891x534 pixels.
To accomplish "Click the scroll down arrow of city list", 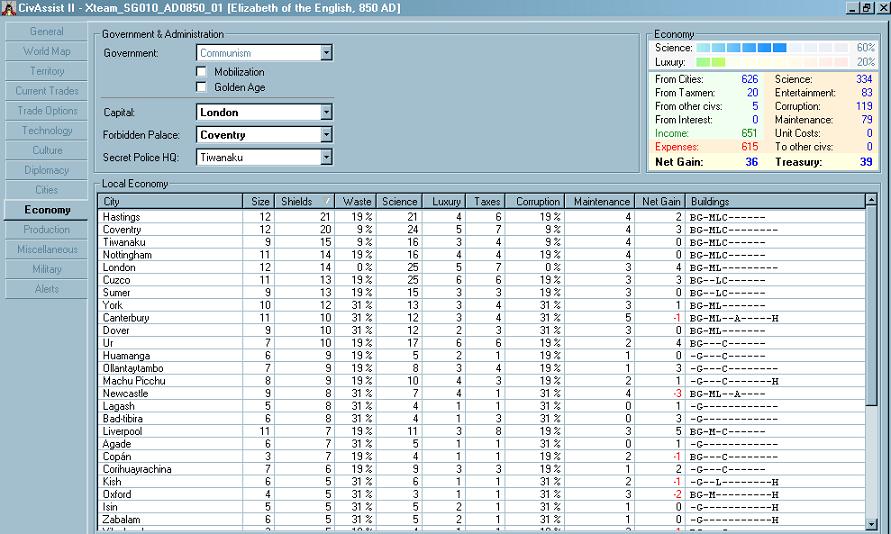I will [871, 524].
